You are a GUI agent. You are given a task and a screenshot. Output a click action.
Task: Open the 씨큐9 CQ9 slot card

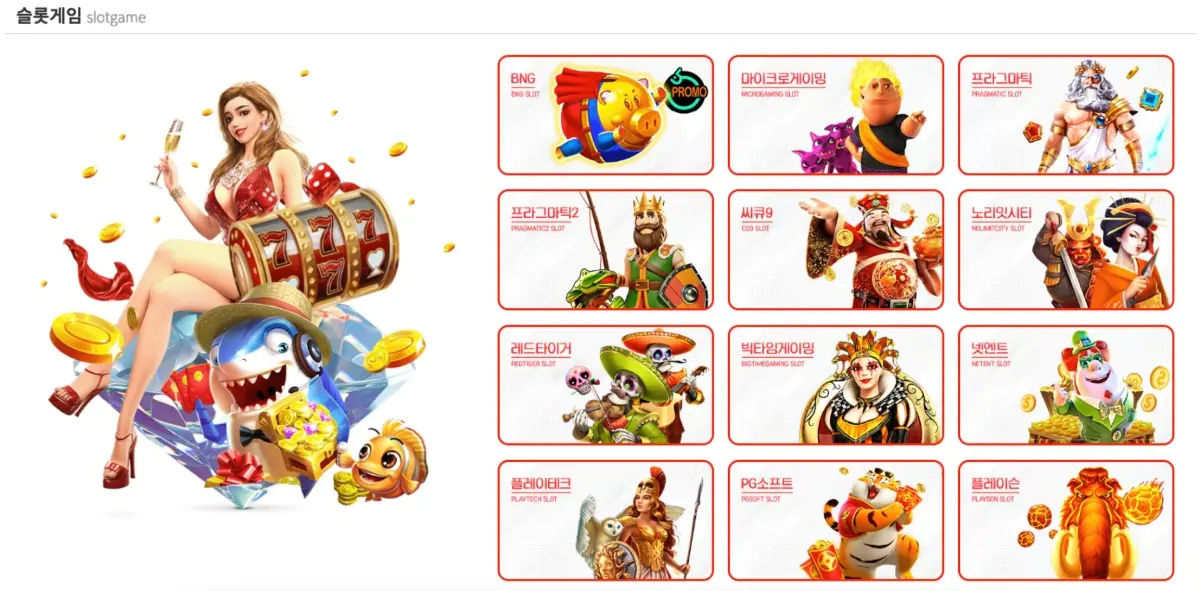836,250
